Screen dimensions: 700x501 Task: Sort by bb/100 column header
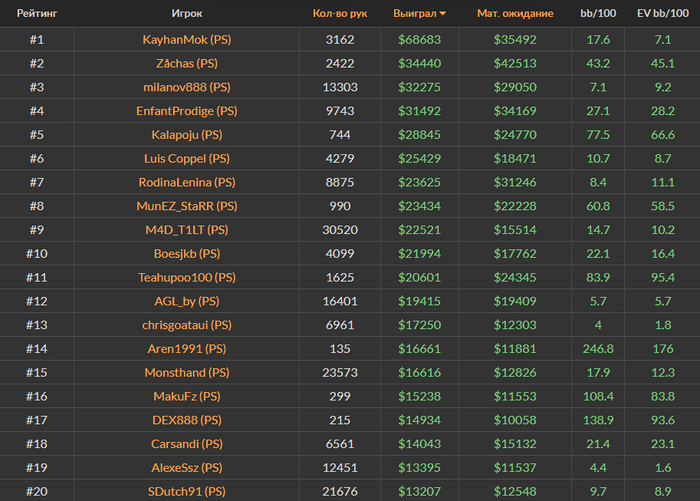598,14
